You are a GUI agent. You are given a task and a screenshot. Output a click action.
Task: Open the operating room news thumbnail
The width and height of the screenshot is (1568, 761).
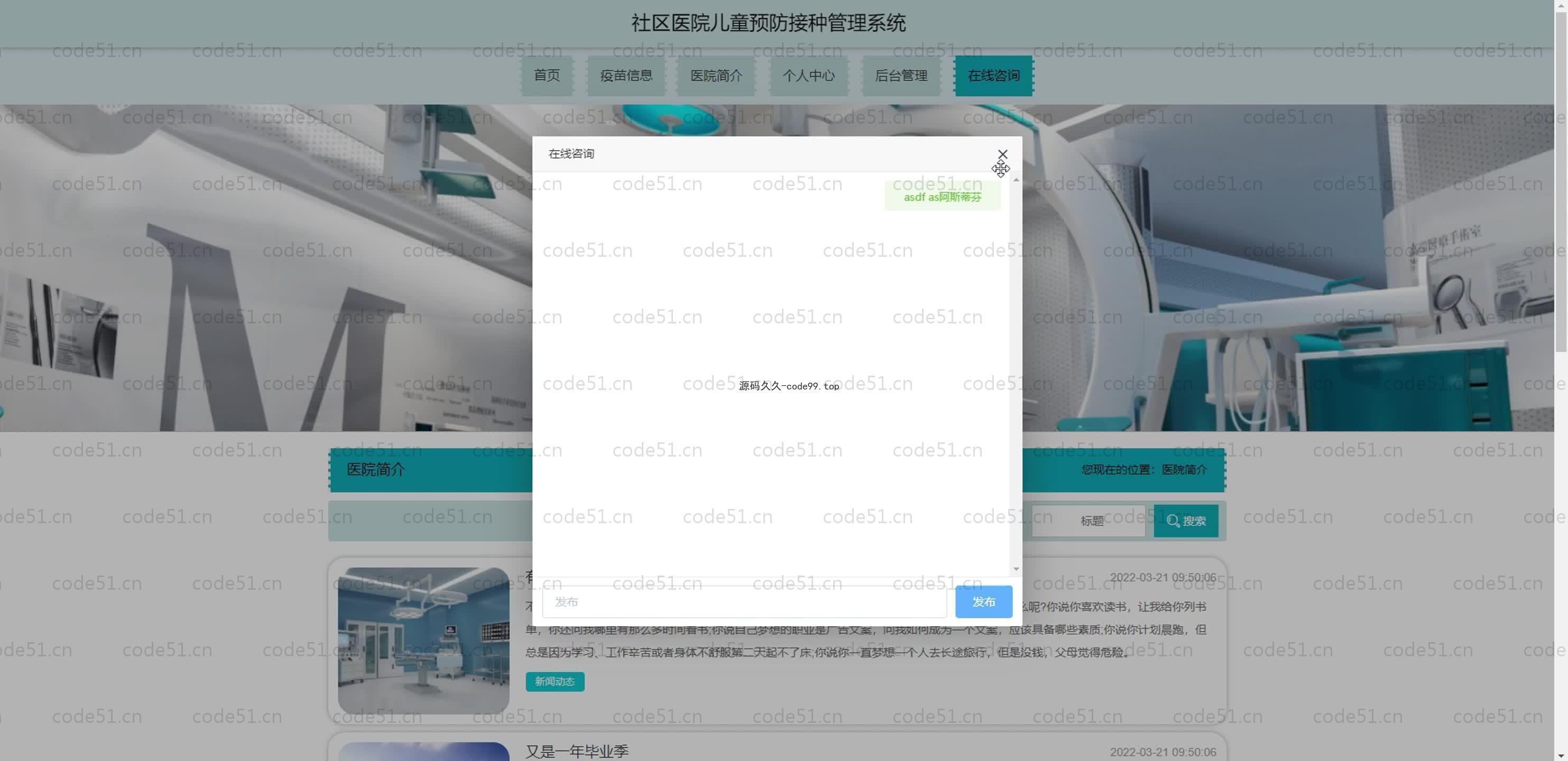coord(423,641)
